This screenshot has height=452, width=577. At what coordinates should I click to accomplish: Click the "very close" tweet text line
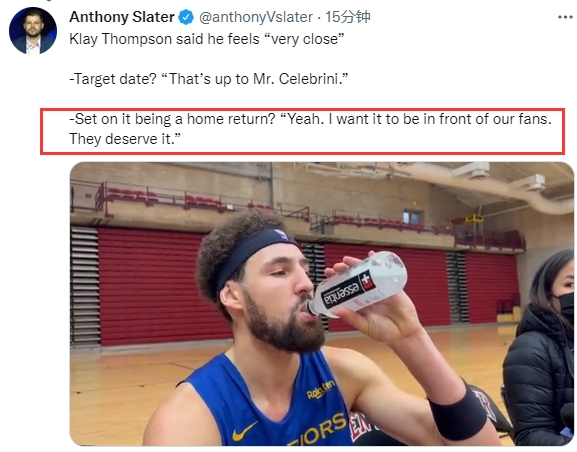click(207, 39)
